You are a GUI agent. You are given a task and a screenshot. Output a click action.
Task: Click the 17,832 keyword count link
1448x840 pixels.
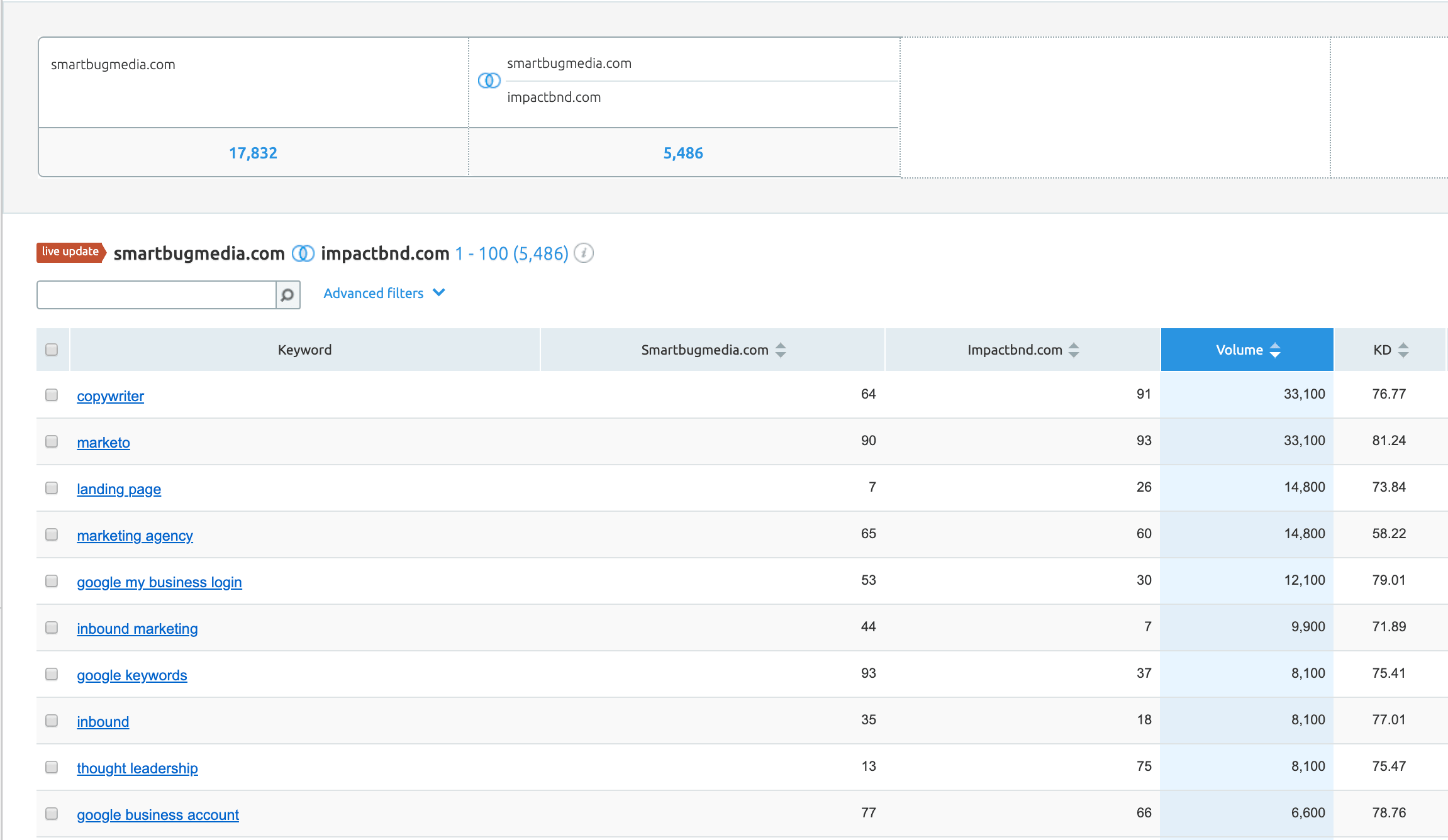click(x=253, y=153)
